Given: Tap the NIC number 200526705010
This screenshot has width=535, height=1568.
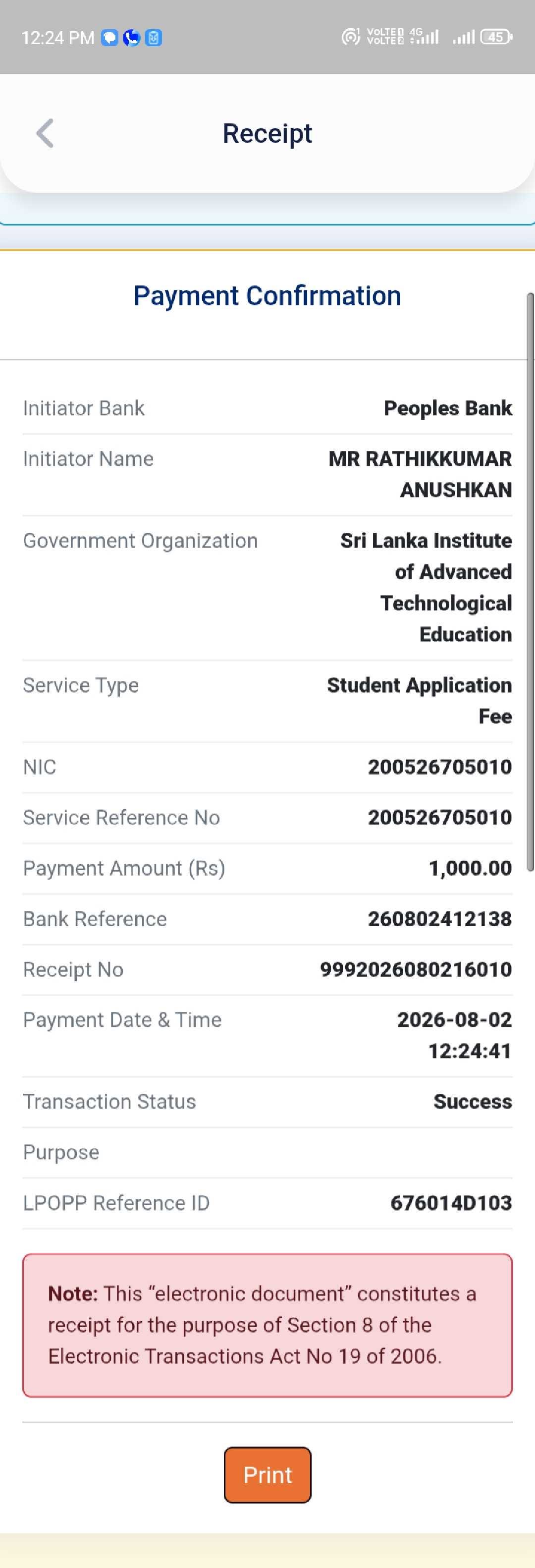Looking at the screenshot, I should pos(439,766).
